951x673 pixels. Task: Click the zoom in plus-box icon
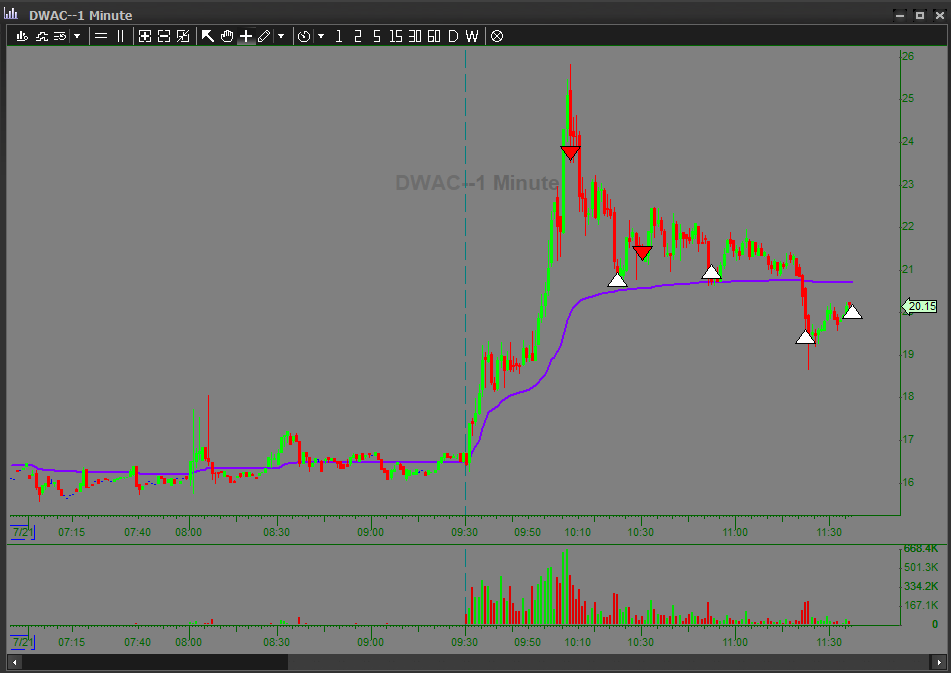tap(145, 36)
